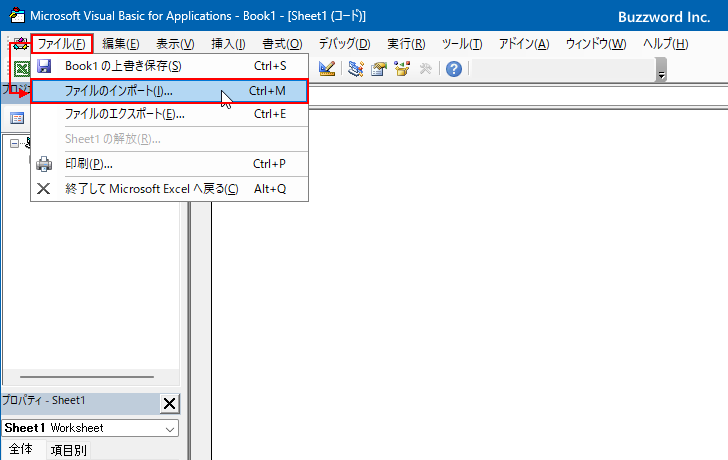Choose ファイルのインポート(I)... menu item

click(169, 91)
